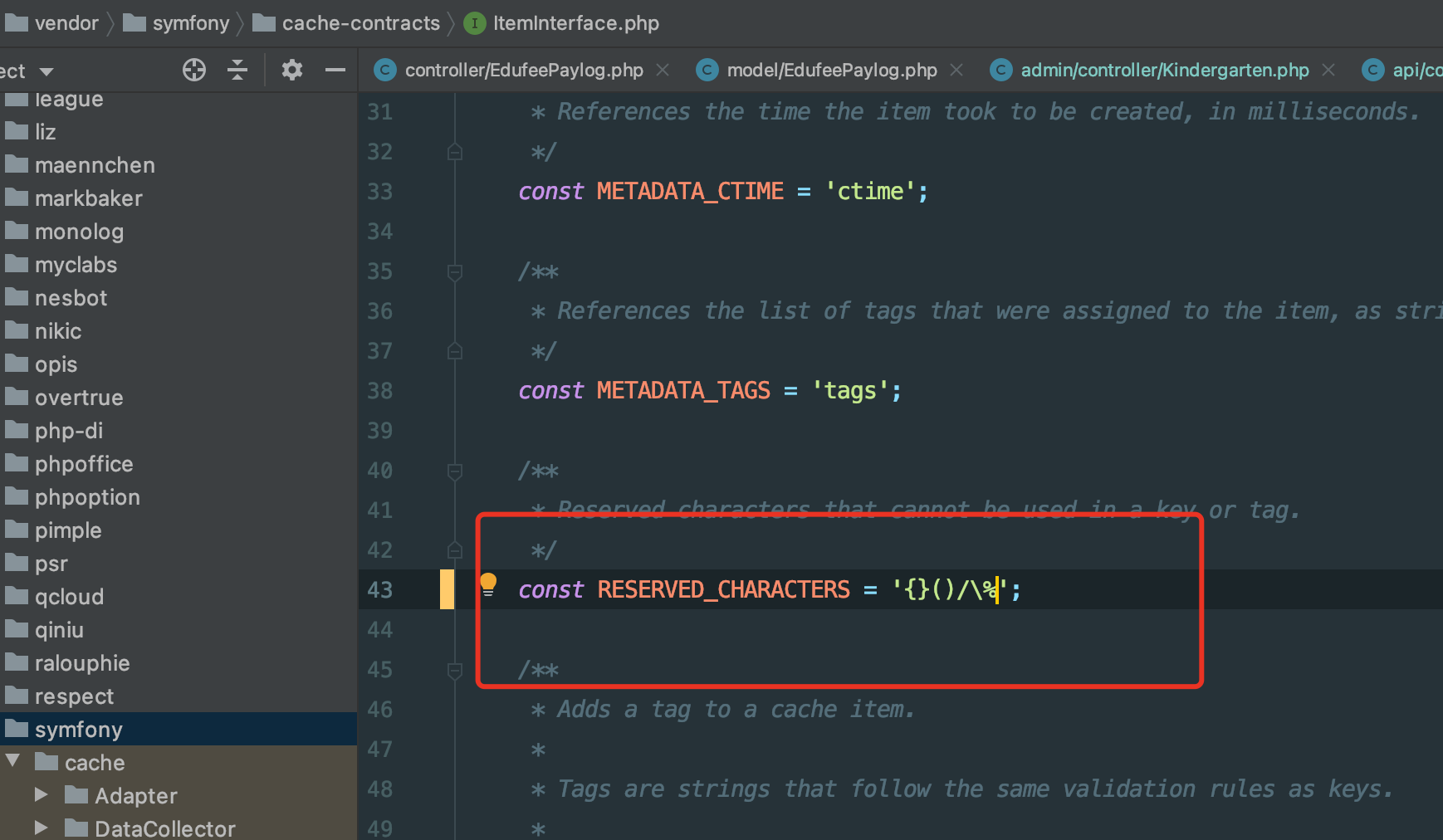This screenshot has height=840, width=1443.
Task: Select the nesbot folder
Action: pyautogui.click(x=179, y=297)
